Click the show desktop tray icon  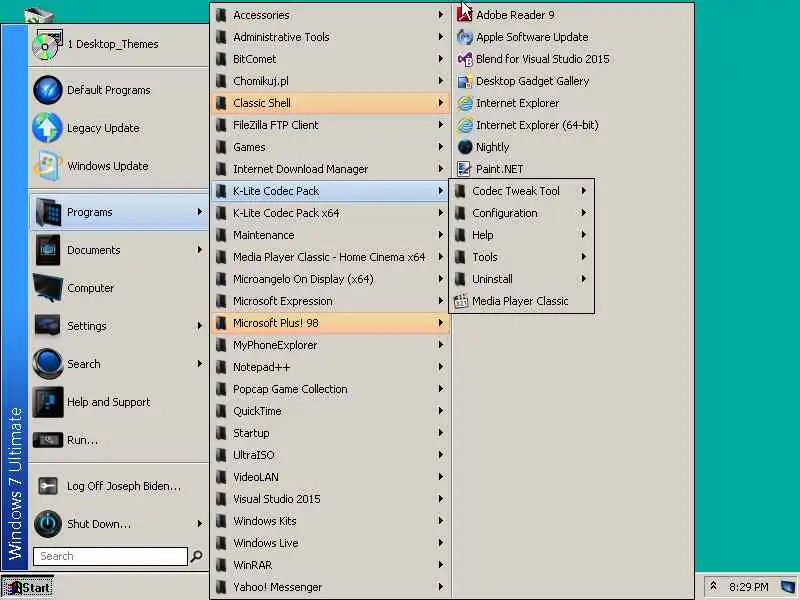coord(788,586)
